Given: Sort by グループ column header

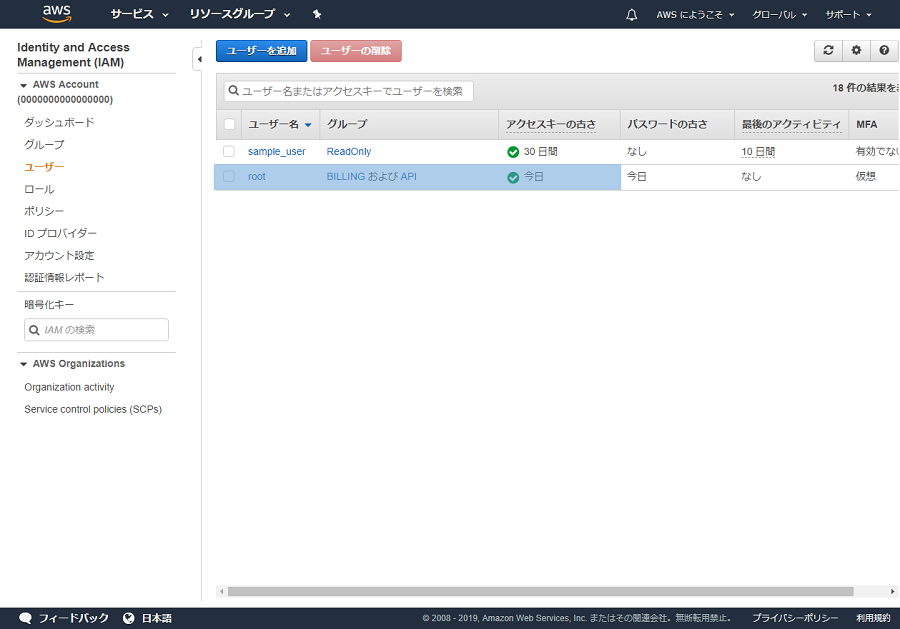Looking at the screenshot, I should pos(347,125).
